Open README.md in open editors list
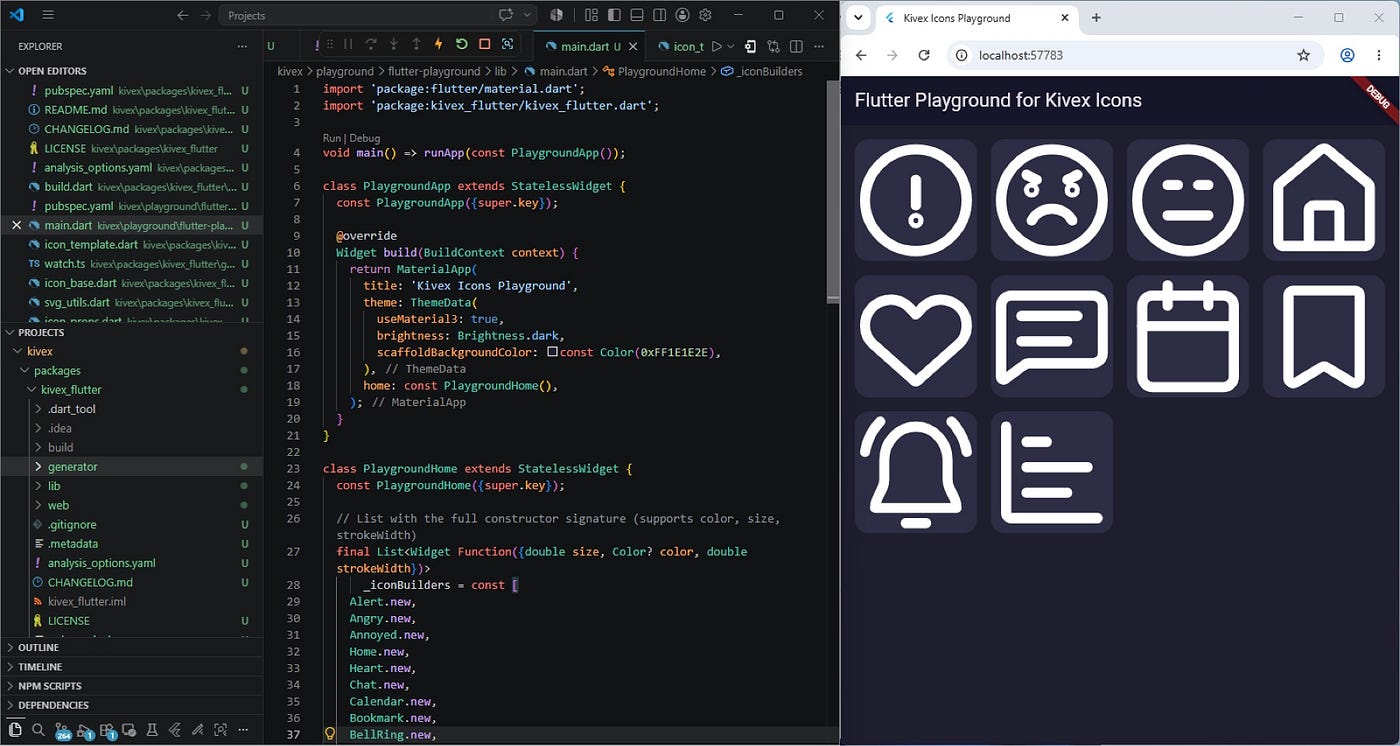The height and width of the screenshot is (746, 1400). coord(131,109)
